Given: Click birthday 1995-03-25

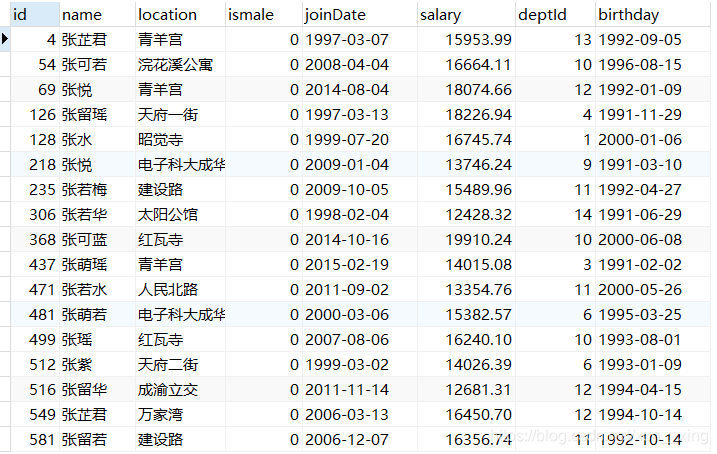Looking at the screenshot, I should coord(653,315).
